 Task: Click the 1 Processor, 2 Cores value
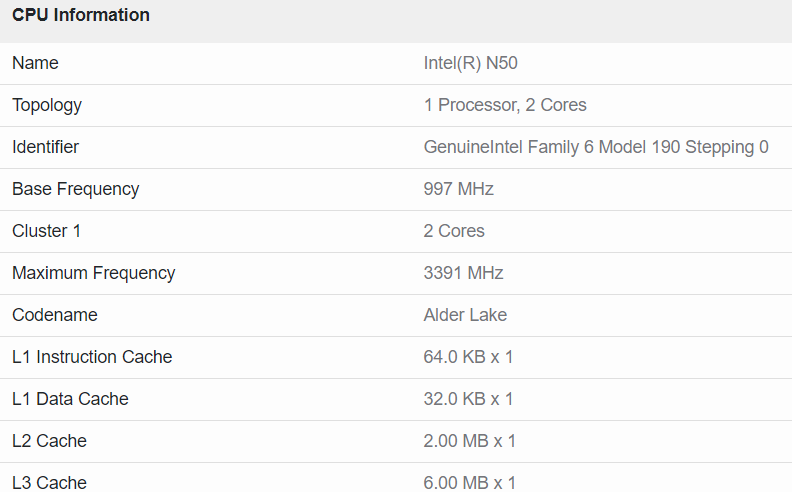coord(505,105)
